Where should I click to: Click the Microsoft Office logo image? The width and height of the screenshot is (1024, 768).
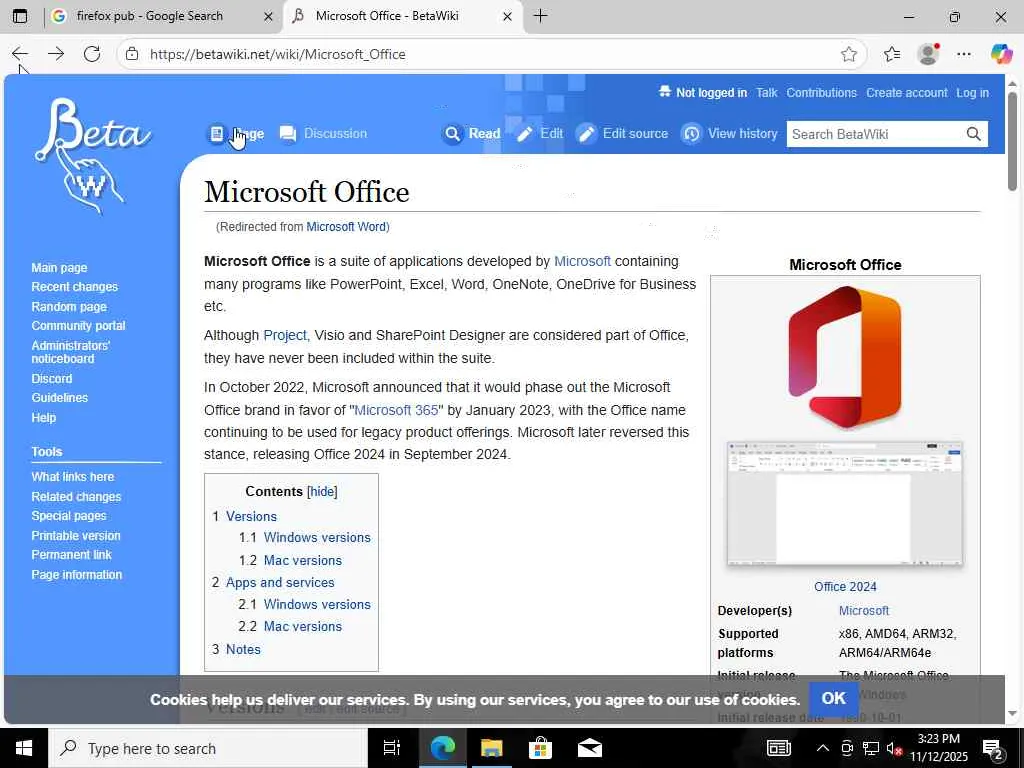point(845,357)
